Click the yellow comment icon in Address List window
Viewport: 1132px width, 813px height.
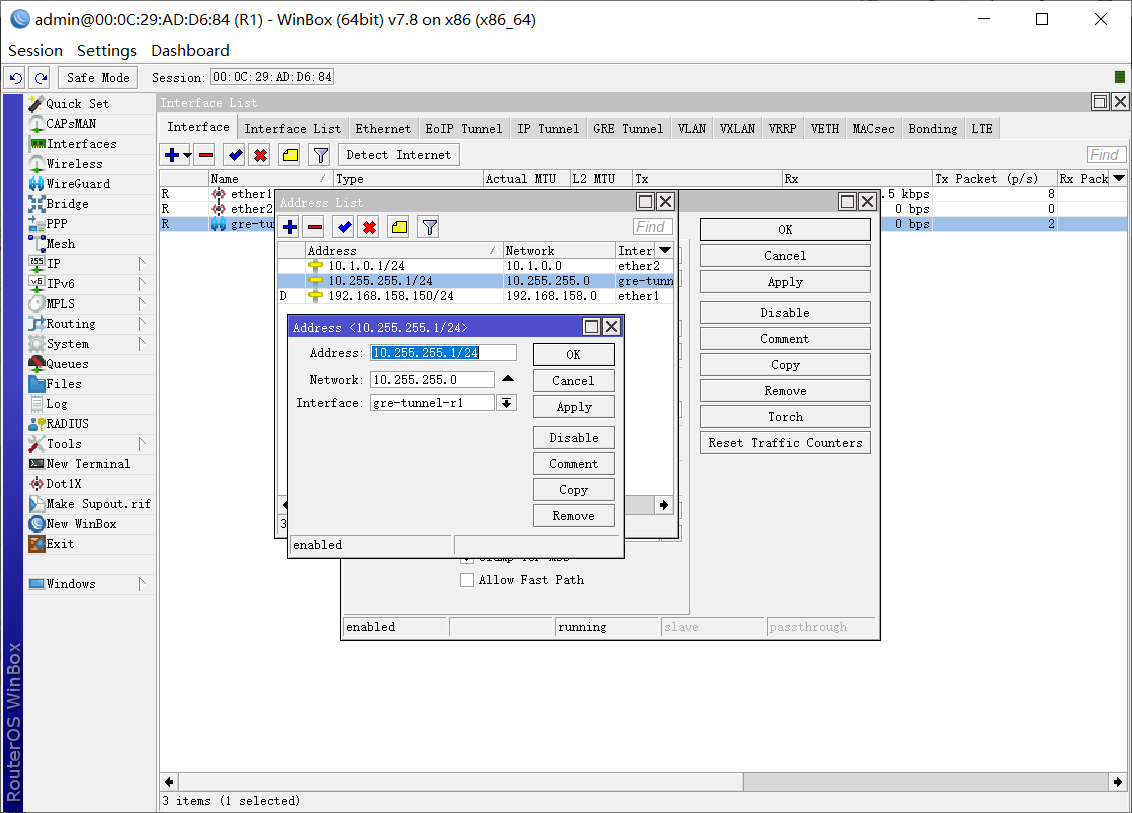[399, 227]
